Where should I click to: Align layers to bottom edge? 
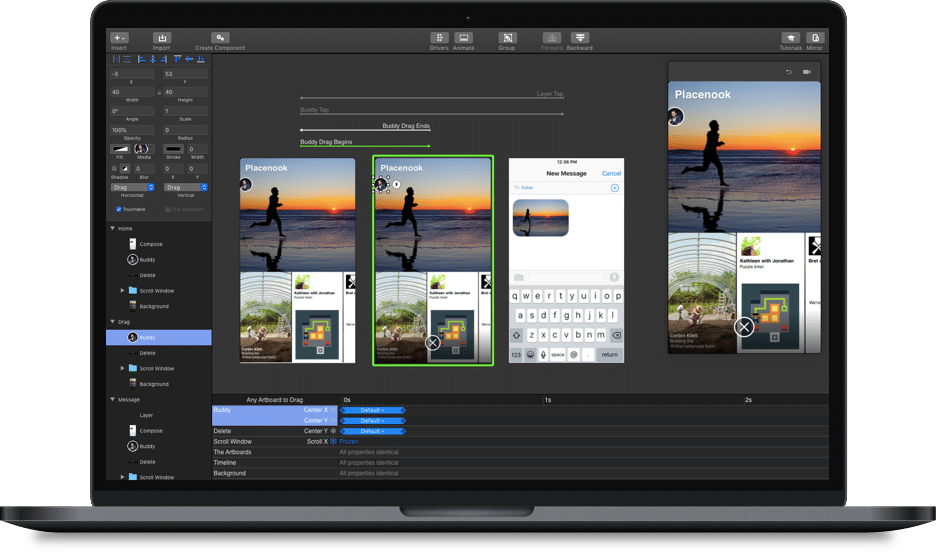tap(201, 59)
